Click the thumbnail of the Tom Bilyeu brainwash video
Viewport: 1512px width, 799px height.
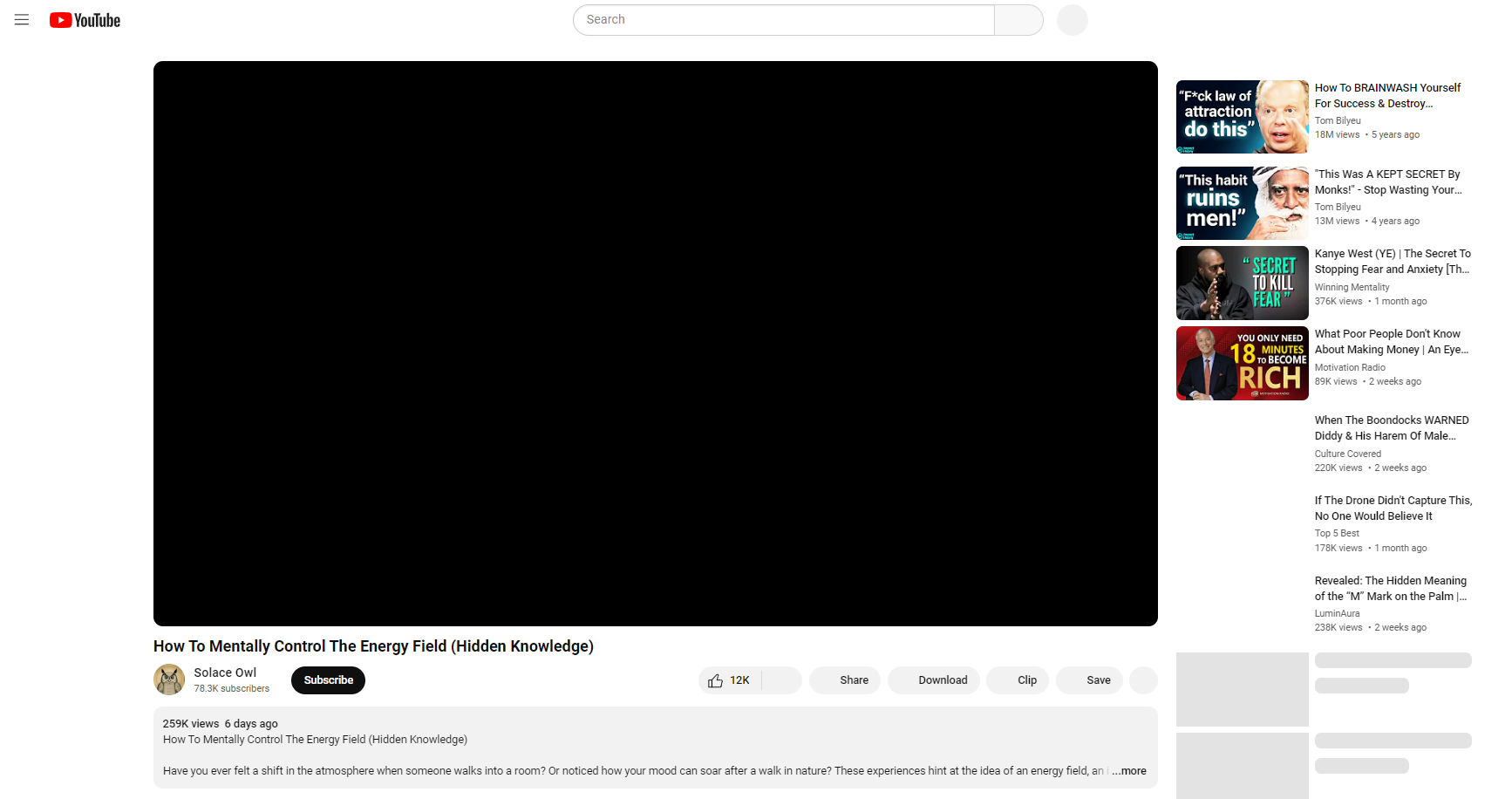[1242, 116]
